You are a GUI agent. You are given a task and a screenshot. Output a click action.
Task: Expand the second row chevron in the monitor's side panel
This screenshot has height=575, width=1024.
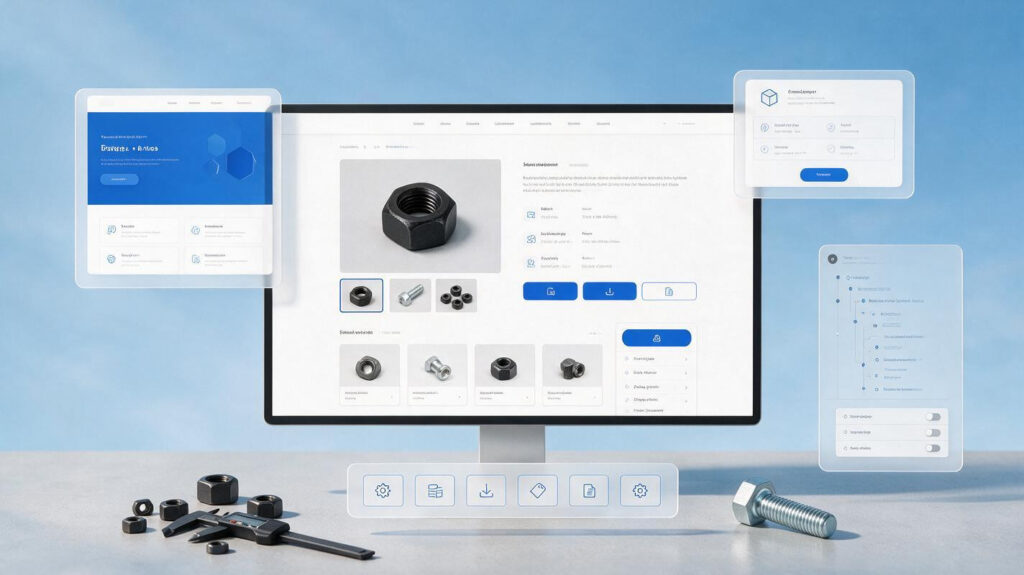tap(686, 372)
